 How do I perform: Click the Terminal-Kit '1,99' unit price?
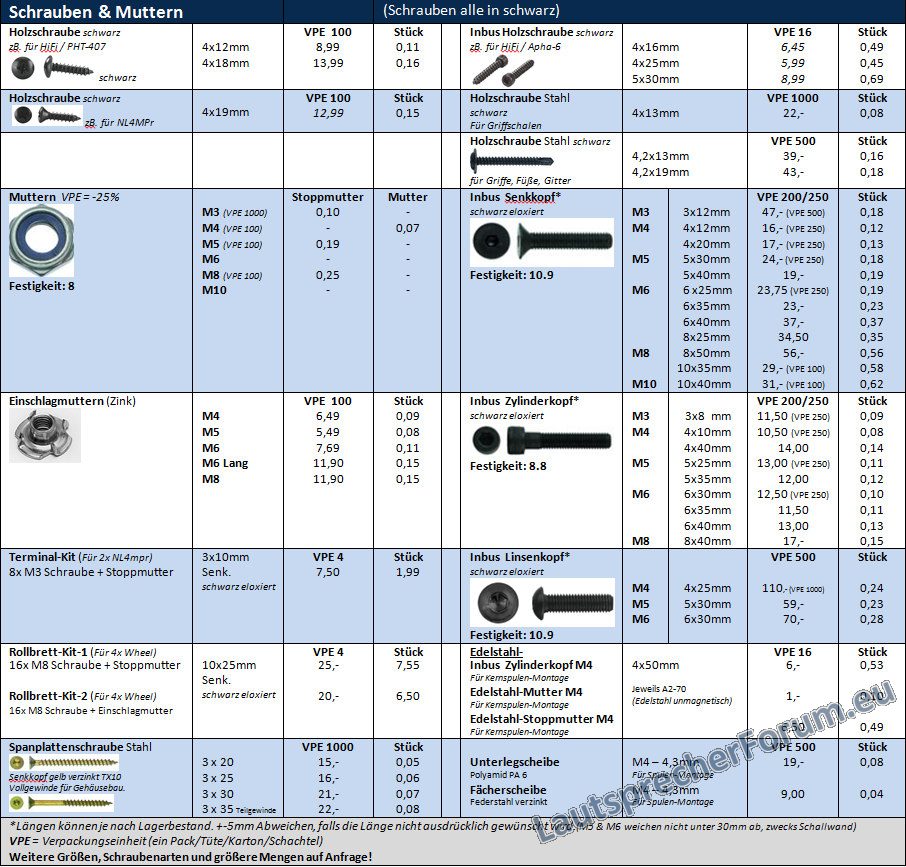(408, 572)
